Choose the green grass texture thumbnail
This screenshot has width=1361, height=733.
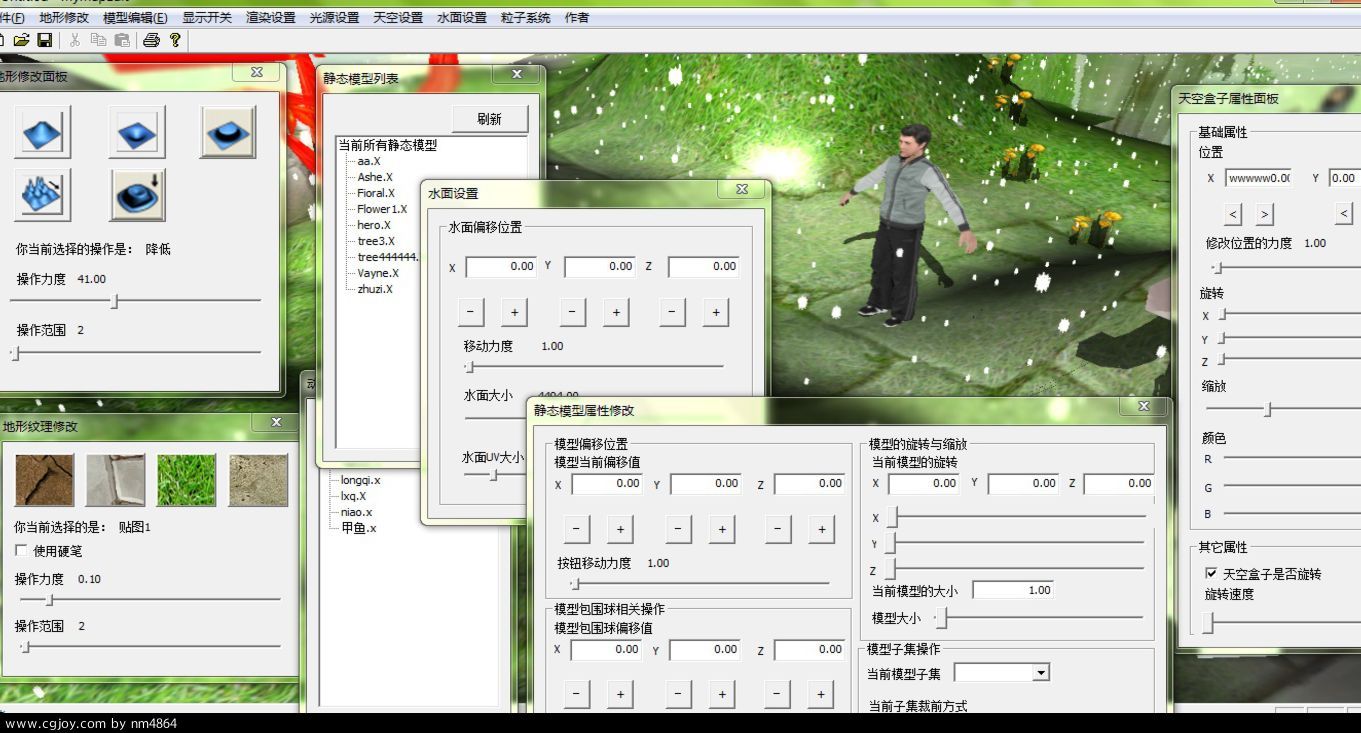pos(186,481)
